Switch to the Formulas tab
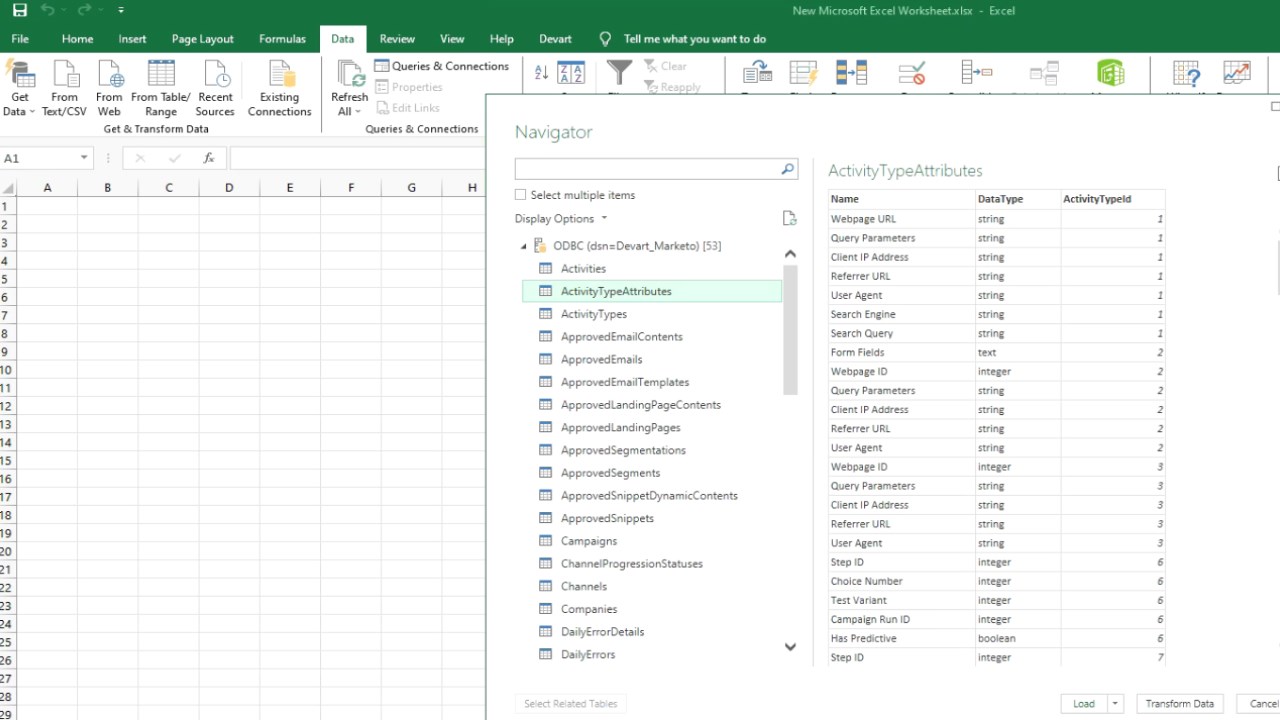 (x=282, y=39)
